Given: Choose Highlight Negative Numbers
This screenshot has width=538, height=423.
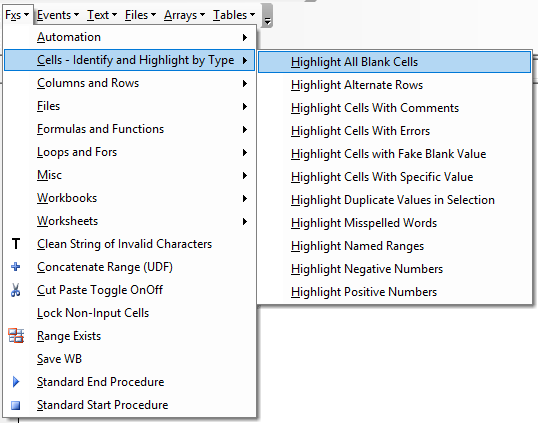Looking at the screenshot, I should click(394, 269).
